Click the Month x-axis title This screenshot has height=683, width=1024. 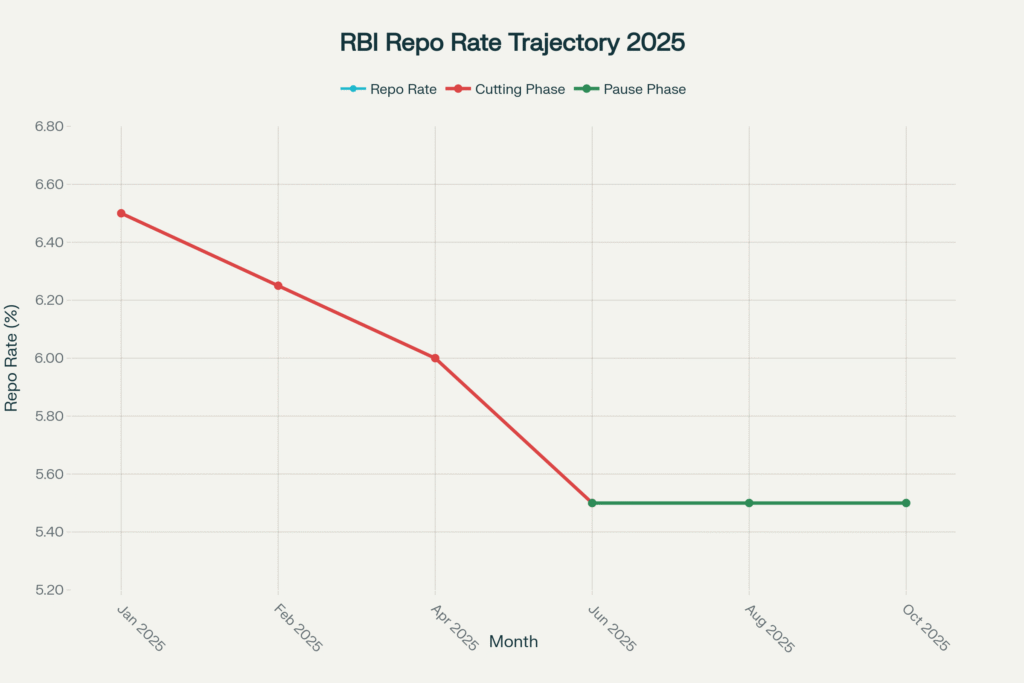pos(513,642)
